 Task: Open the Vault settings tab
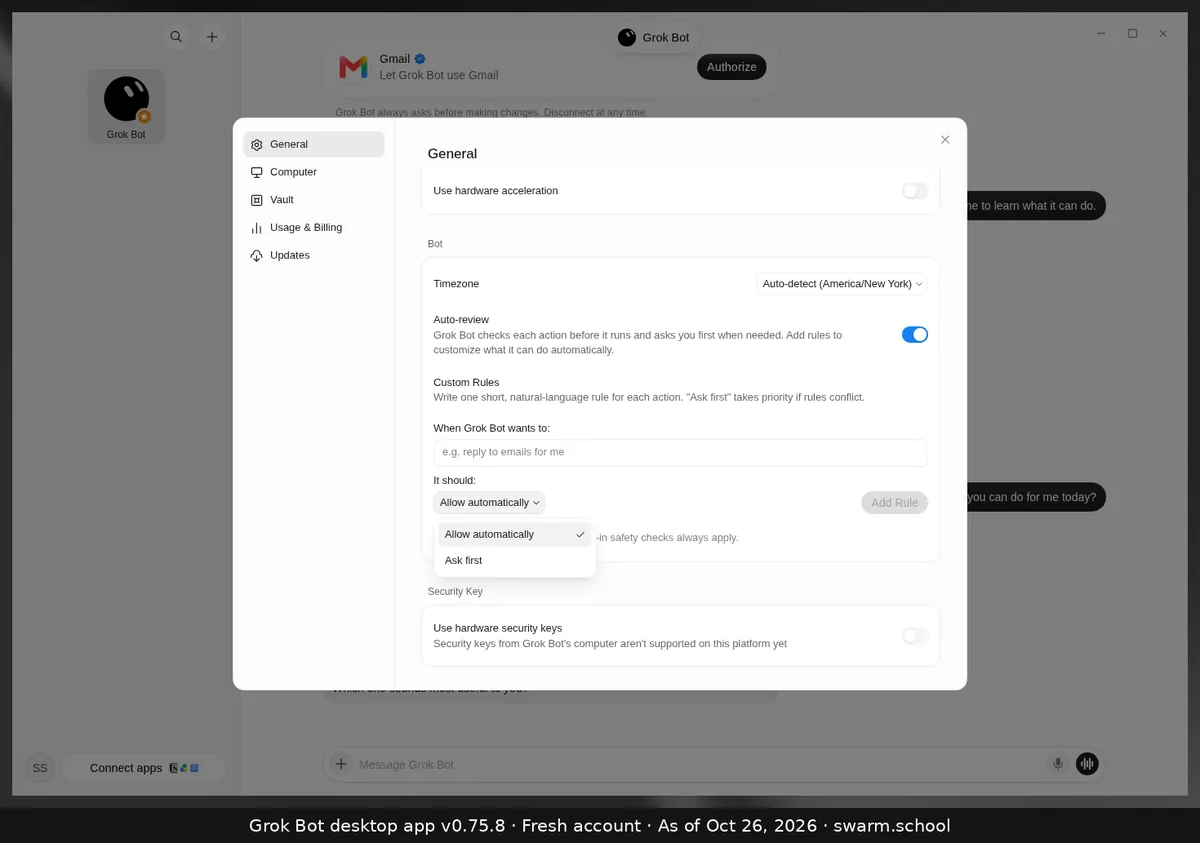[314, 200]
